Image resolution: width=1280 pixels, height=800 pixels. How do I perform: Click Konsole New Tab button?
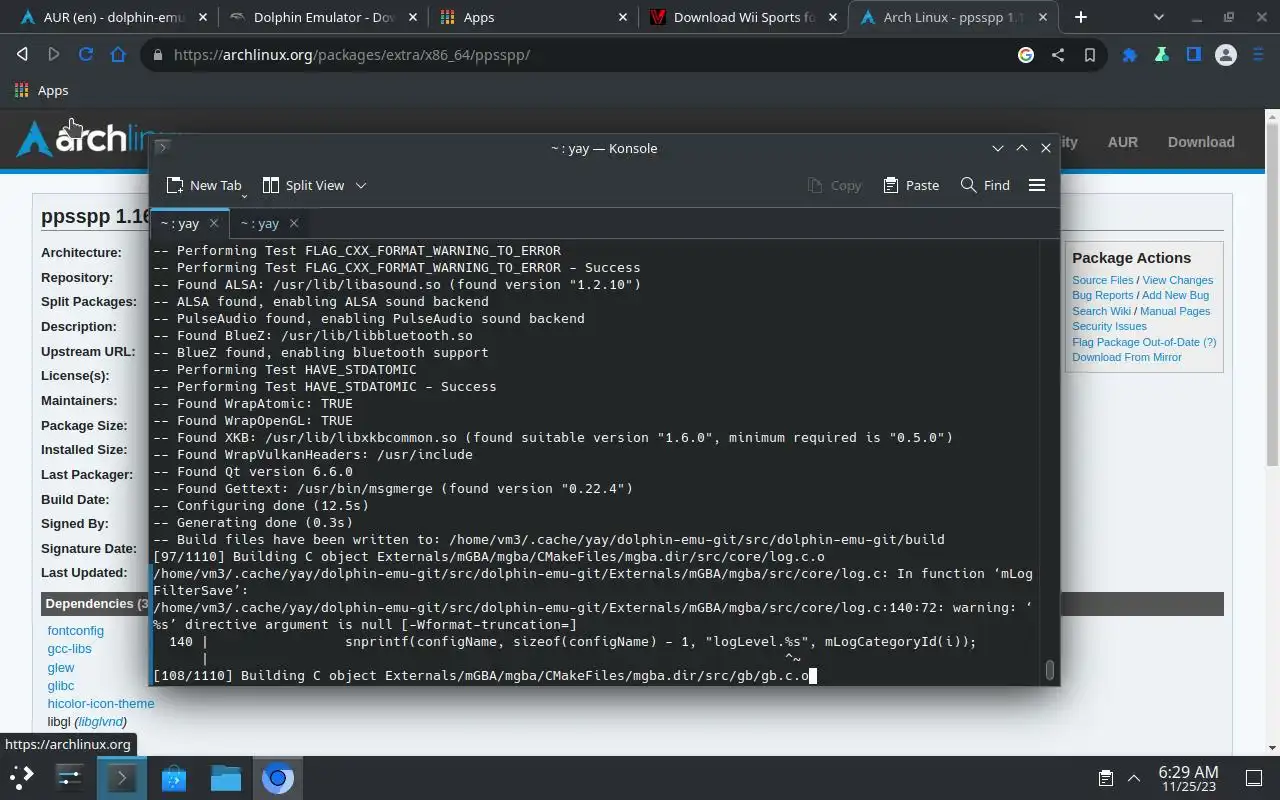(x=203, y=185)
